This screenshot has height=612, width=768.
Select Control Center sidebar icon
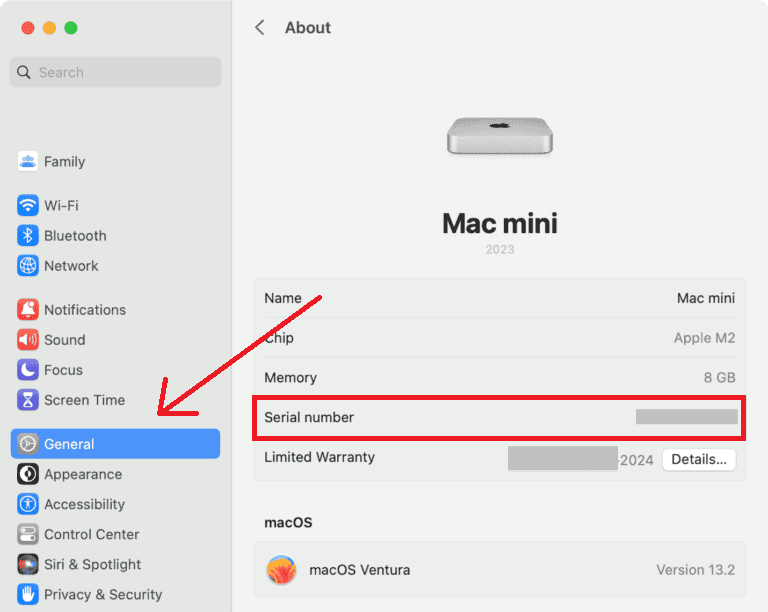coord(28,534)
